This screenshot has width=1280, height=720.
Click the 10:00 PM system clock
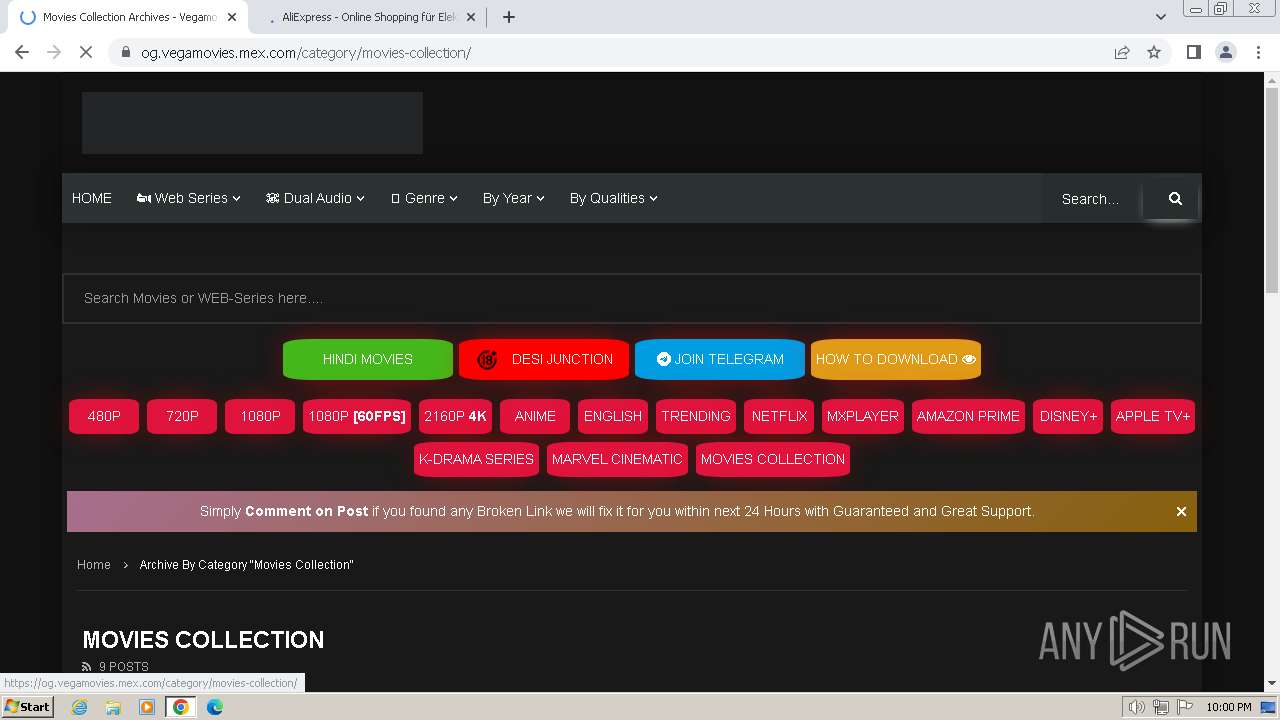(x=1229, y=707)
